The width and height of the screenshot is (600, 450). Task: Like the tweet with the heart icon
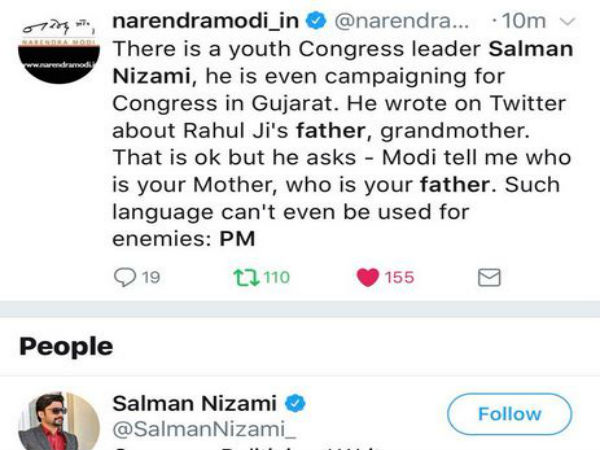pyautogui.click(x=366, y=277)
